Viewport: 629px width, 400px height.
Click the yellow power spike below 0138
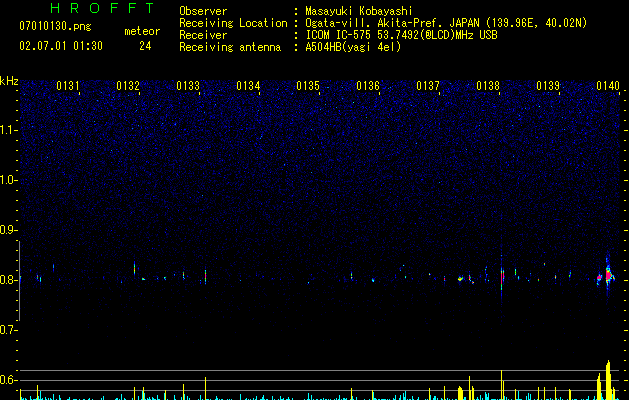[501, 385]
